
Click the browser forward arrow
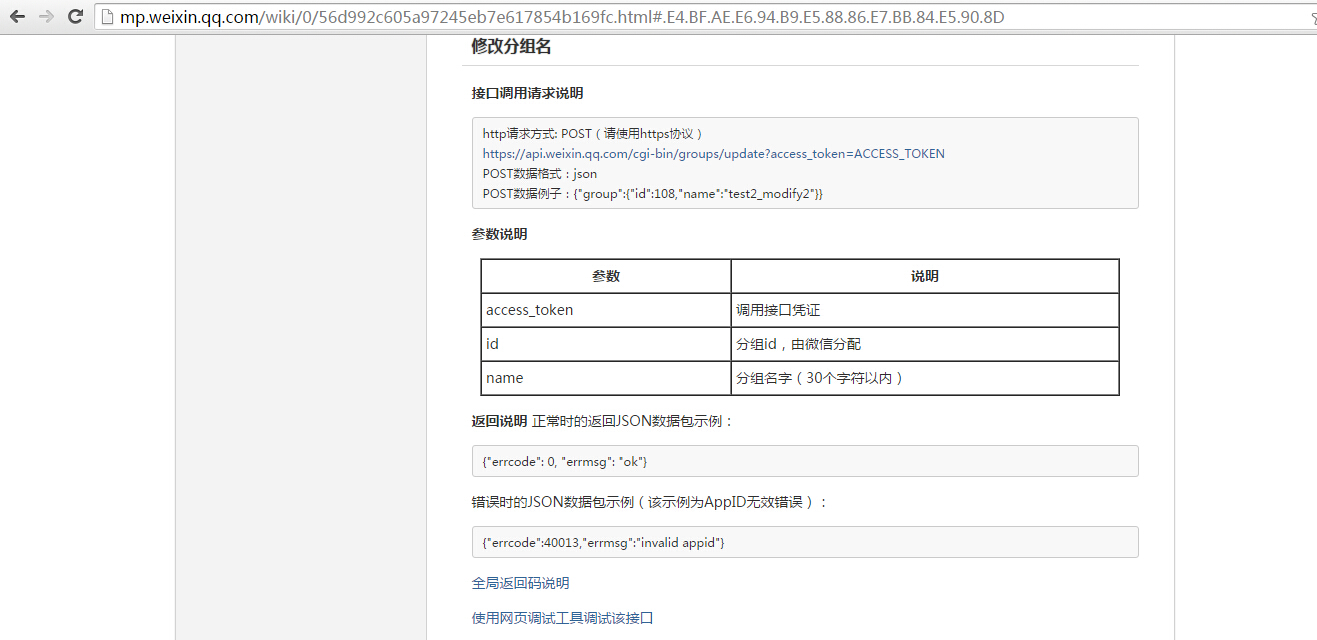click(46, 16)
